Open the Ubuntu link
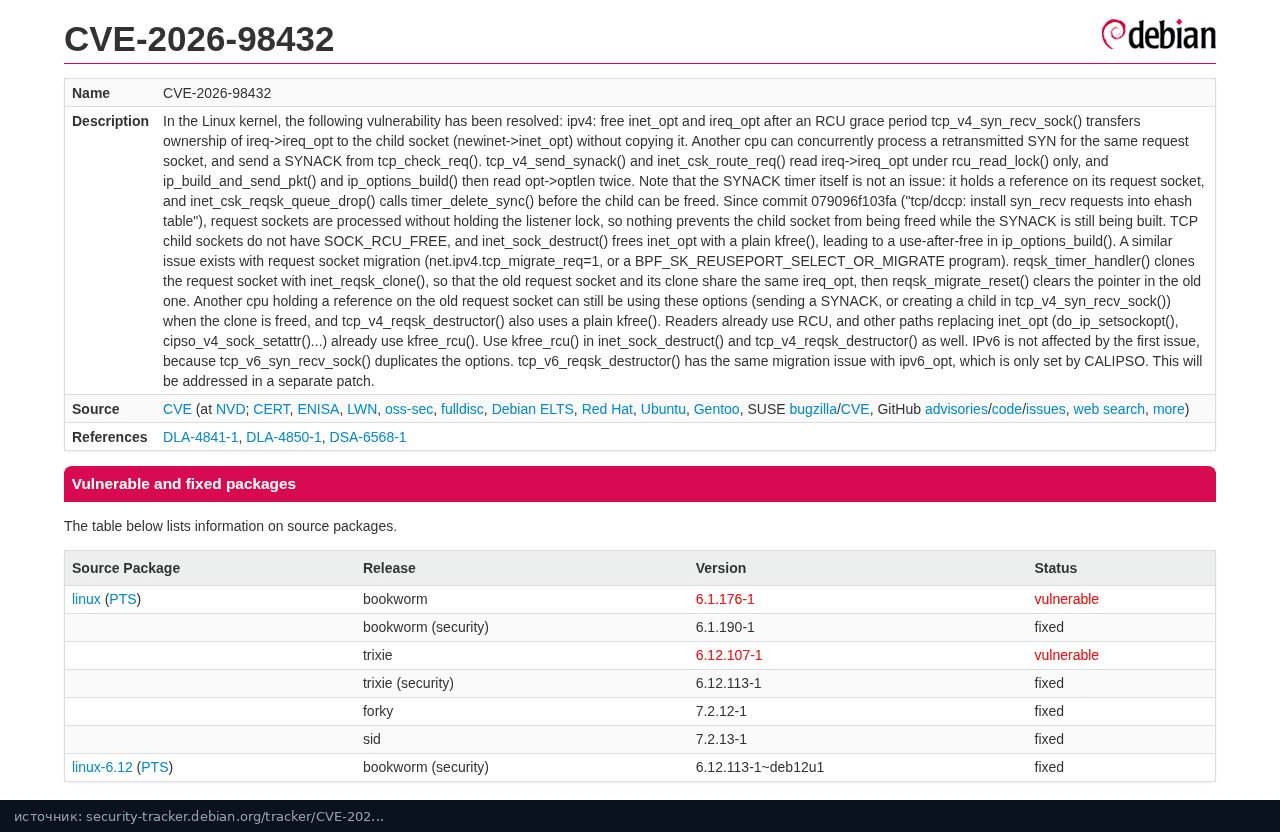The image size is (1280, 832). (x=663, y=409)
